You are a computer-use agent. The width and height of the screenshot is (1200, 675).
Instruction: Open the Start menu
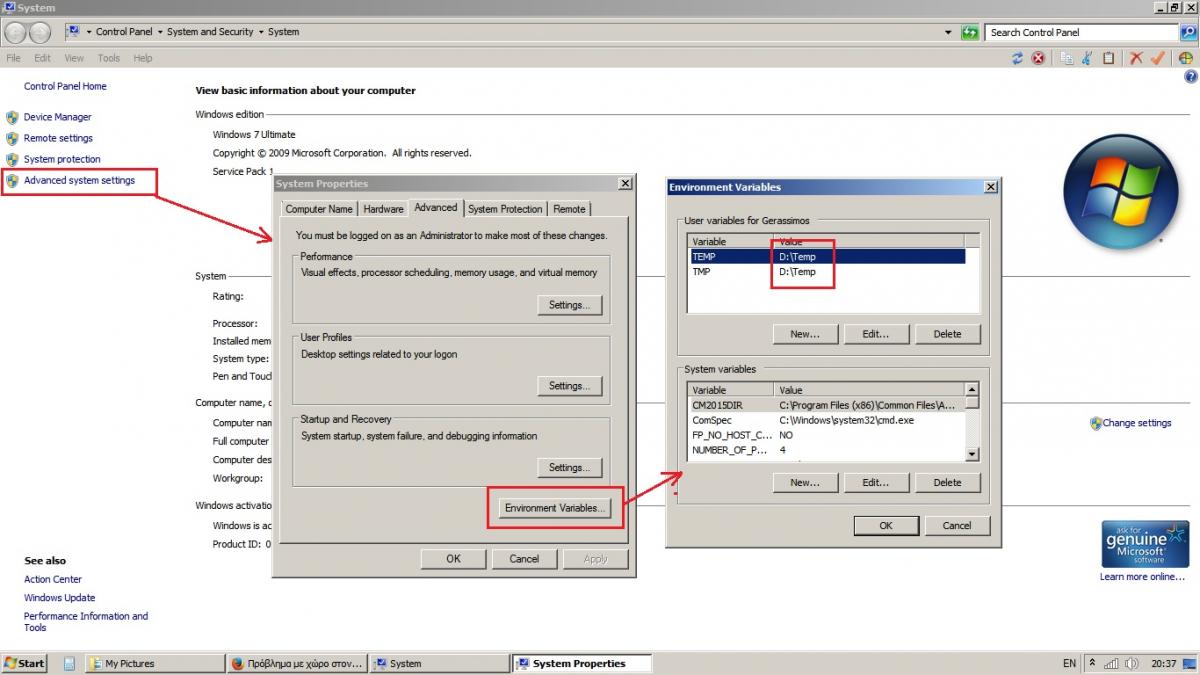[25, 663]
